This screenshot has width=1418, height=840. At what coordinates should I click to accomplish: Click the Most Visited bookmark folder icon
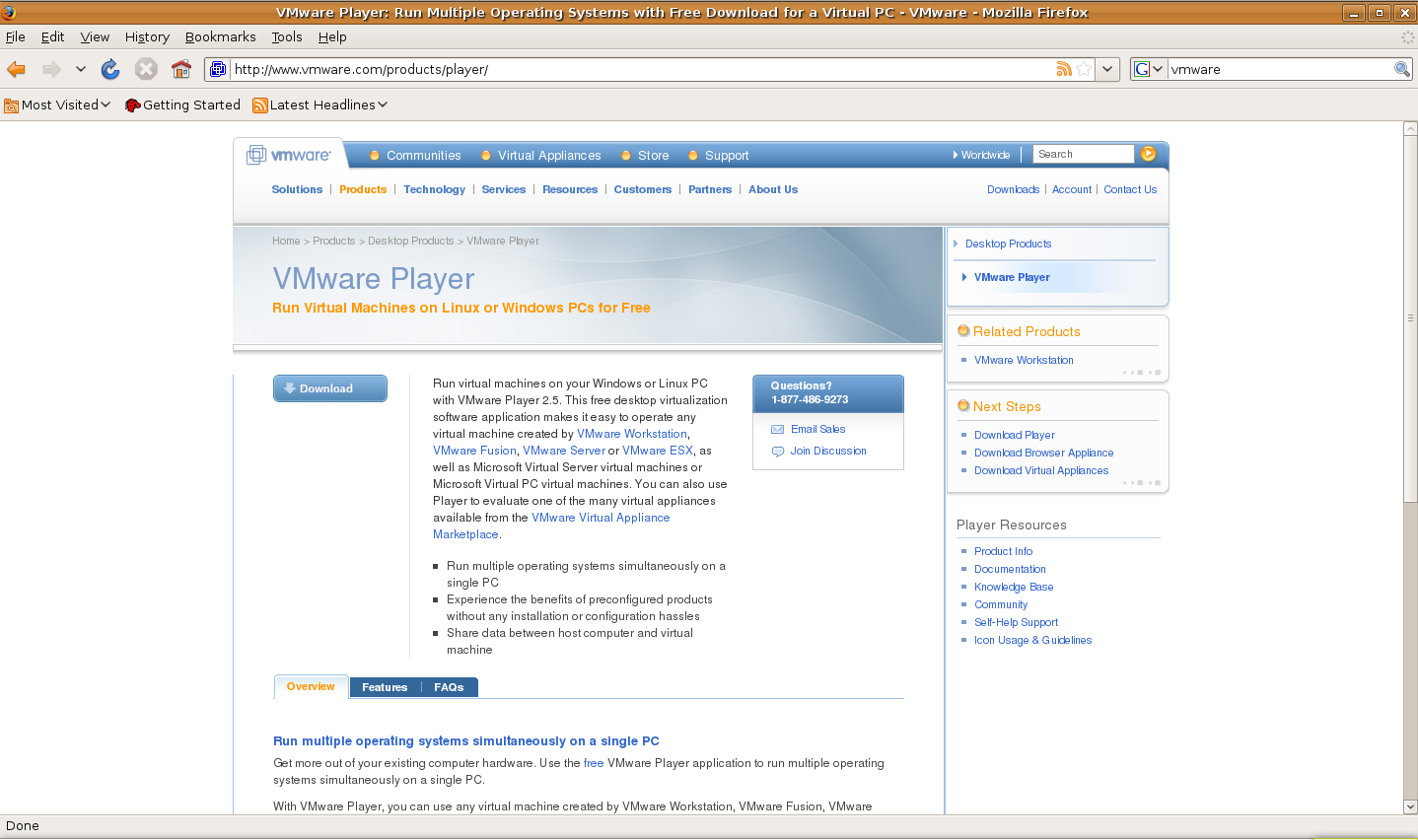click(12, 105)
